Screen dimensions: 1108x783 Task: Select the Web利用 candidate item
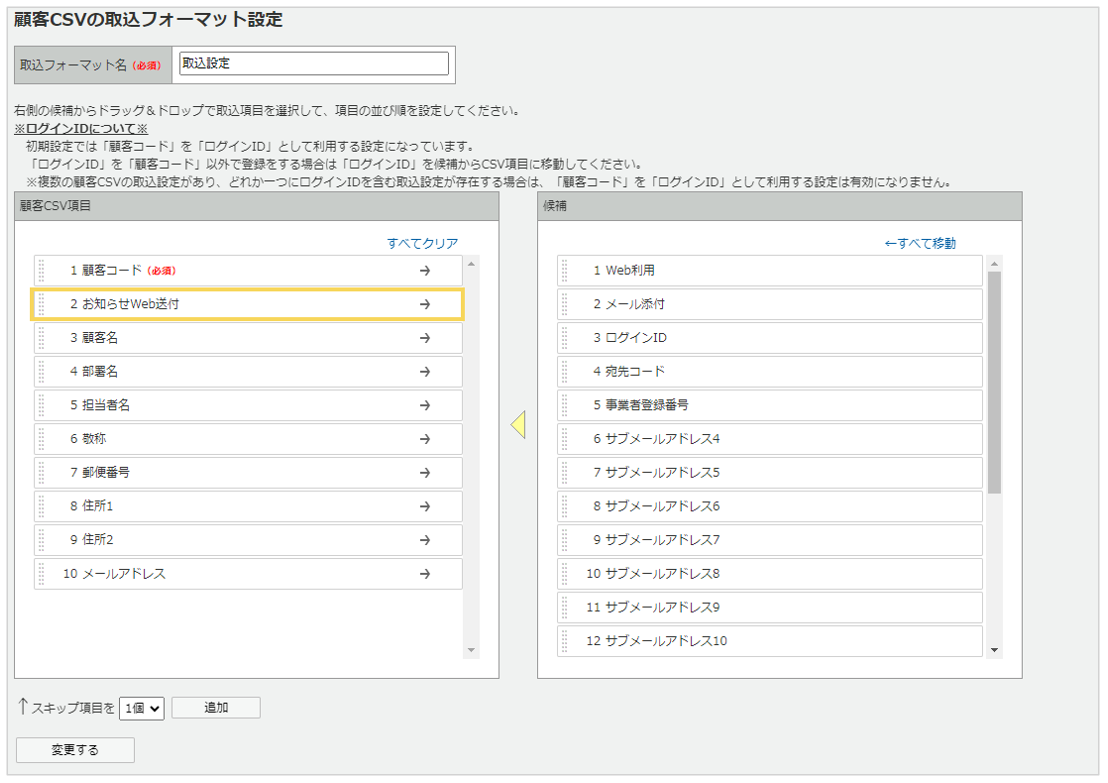[x=770, y=270]
